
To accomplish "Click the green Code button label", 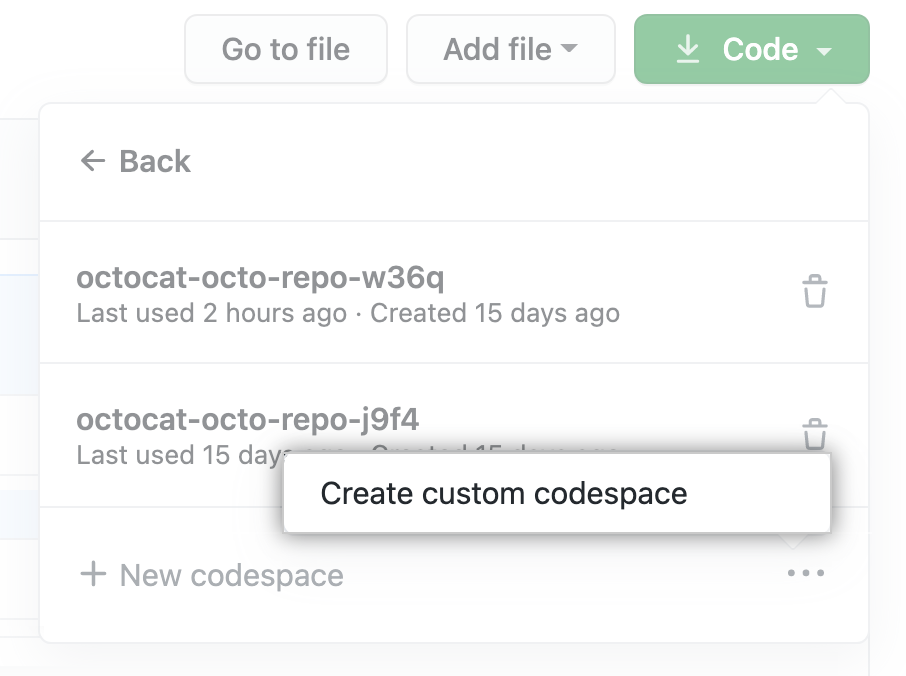I will pos(760,49).
